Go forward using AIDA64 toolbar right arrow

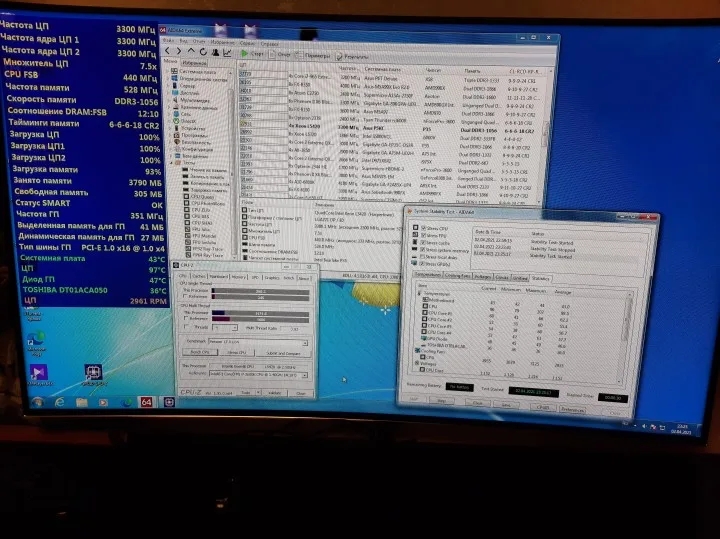click(x=179, y=51)
